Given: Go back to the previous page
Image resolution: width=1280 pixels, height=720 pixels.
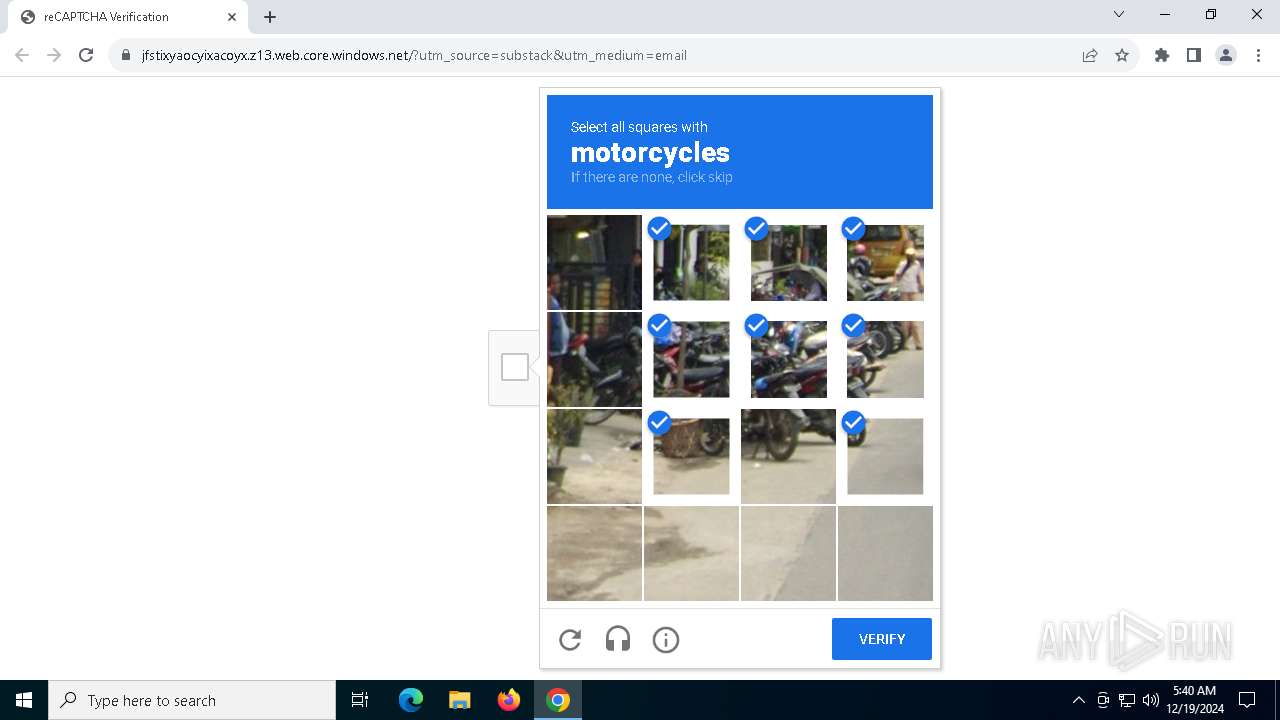Looking at the screenshot, I should (22, 55).
